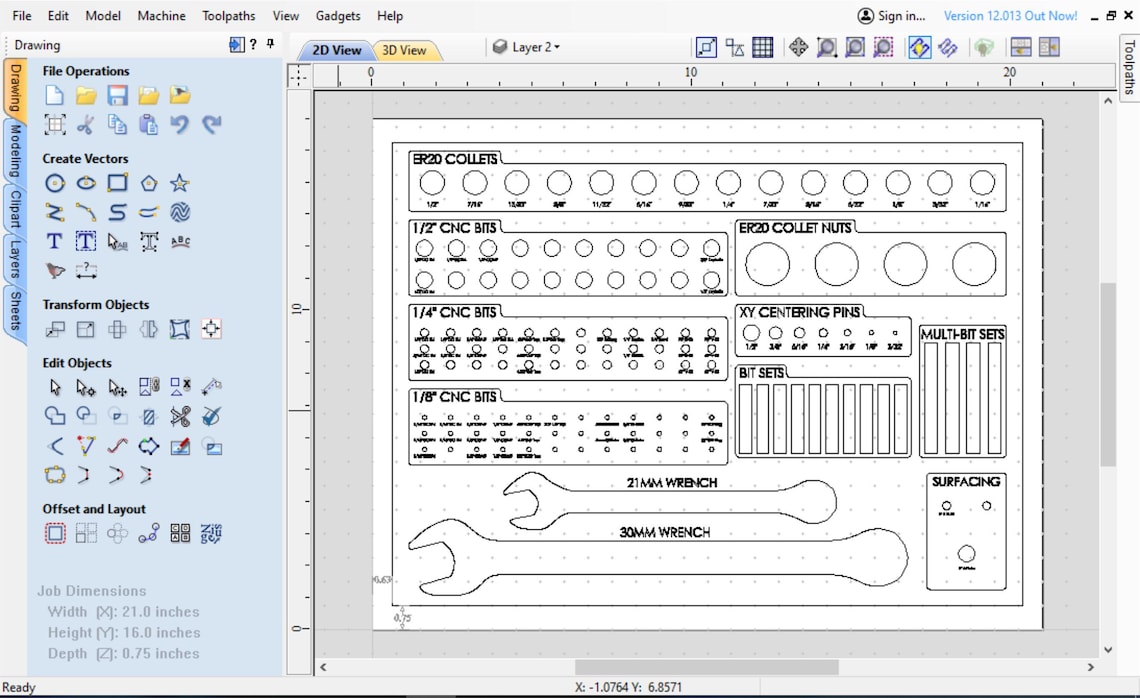The height and width of the screenshot is (698, 1140).
Task: Select the Draw Circle tool
Action: coord(55,183)
